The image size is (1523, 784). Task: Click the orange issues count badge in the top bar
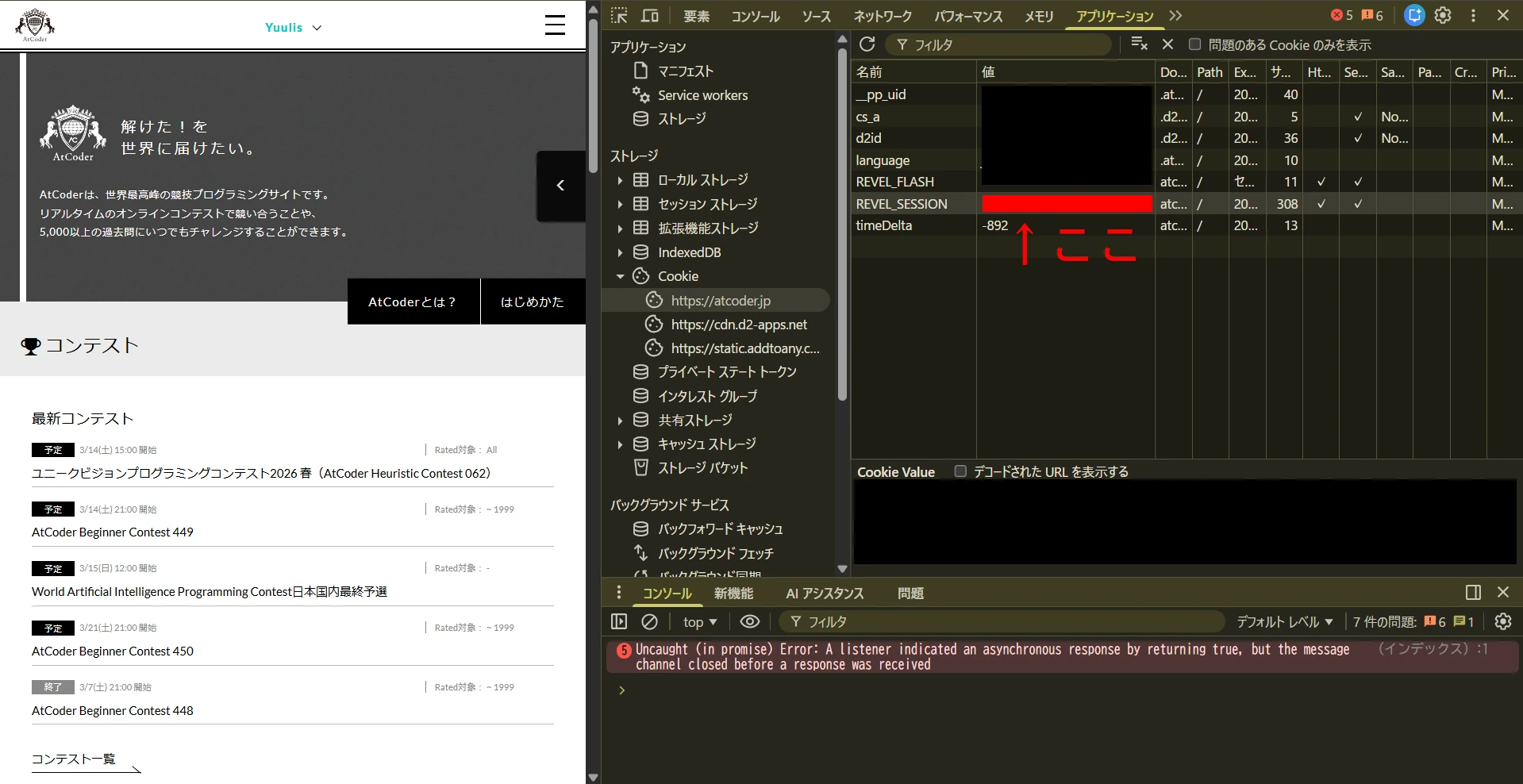[x=1372, y=15]
